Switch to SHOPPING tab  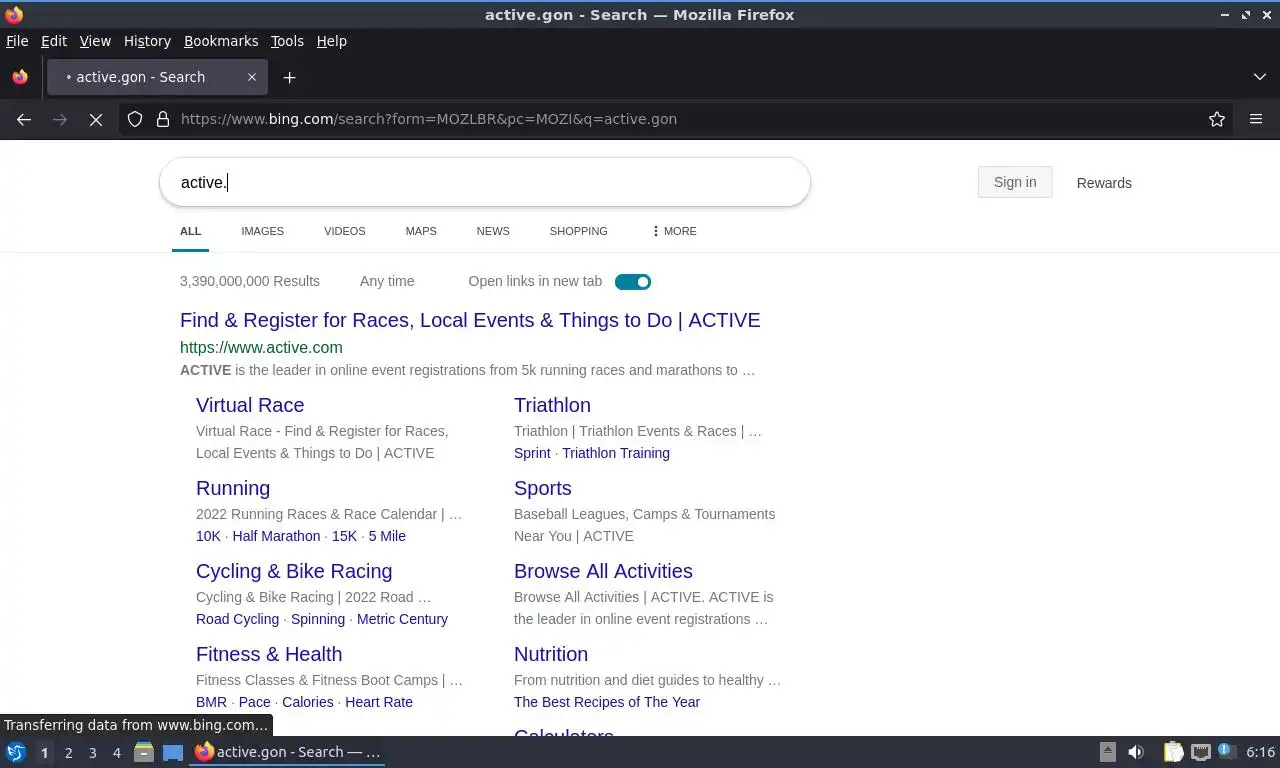point(578,231)
